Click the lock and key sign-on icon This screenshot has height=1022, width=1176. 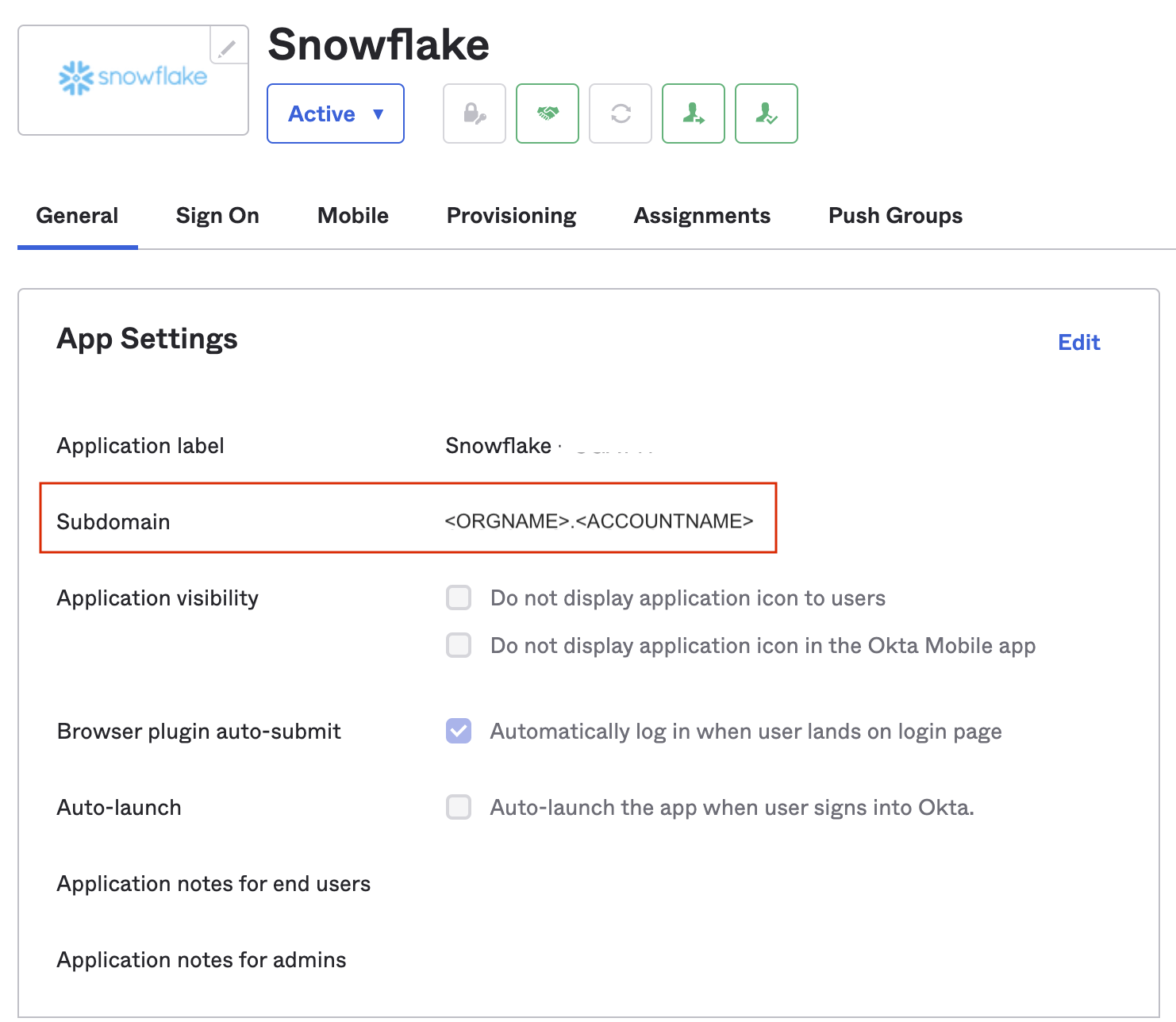474,113
